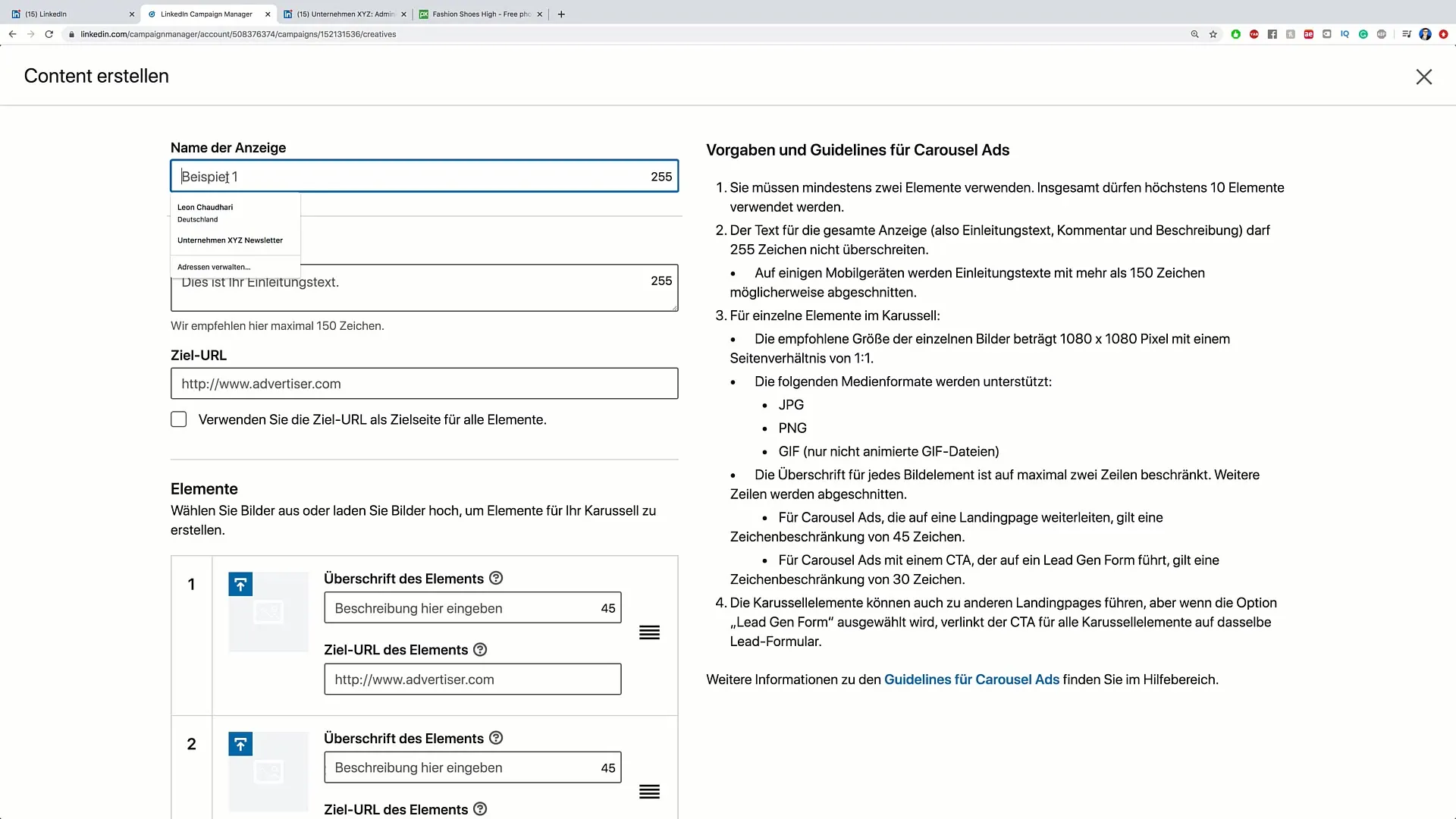Click the drag handle icon for Element 2
This screenshot has height=819, width=1456.
[x=649, y=792]
